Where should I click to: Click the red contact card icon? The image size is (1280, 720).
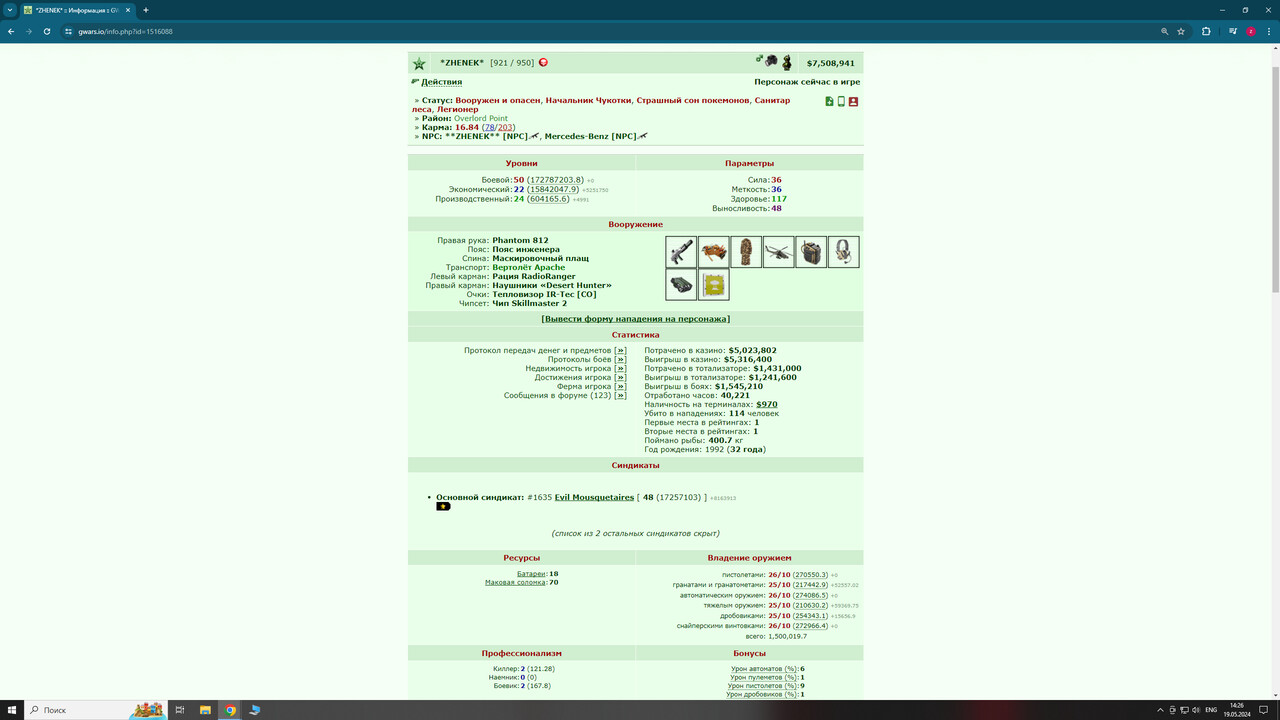click(853, 101)
